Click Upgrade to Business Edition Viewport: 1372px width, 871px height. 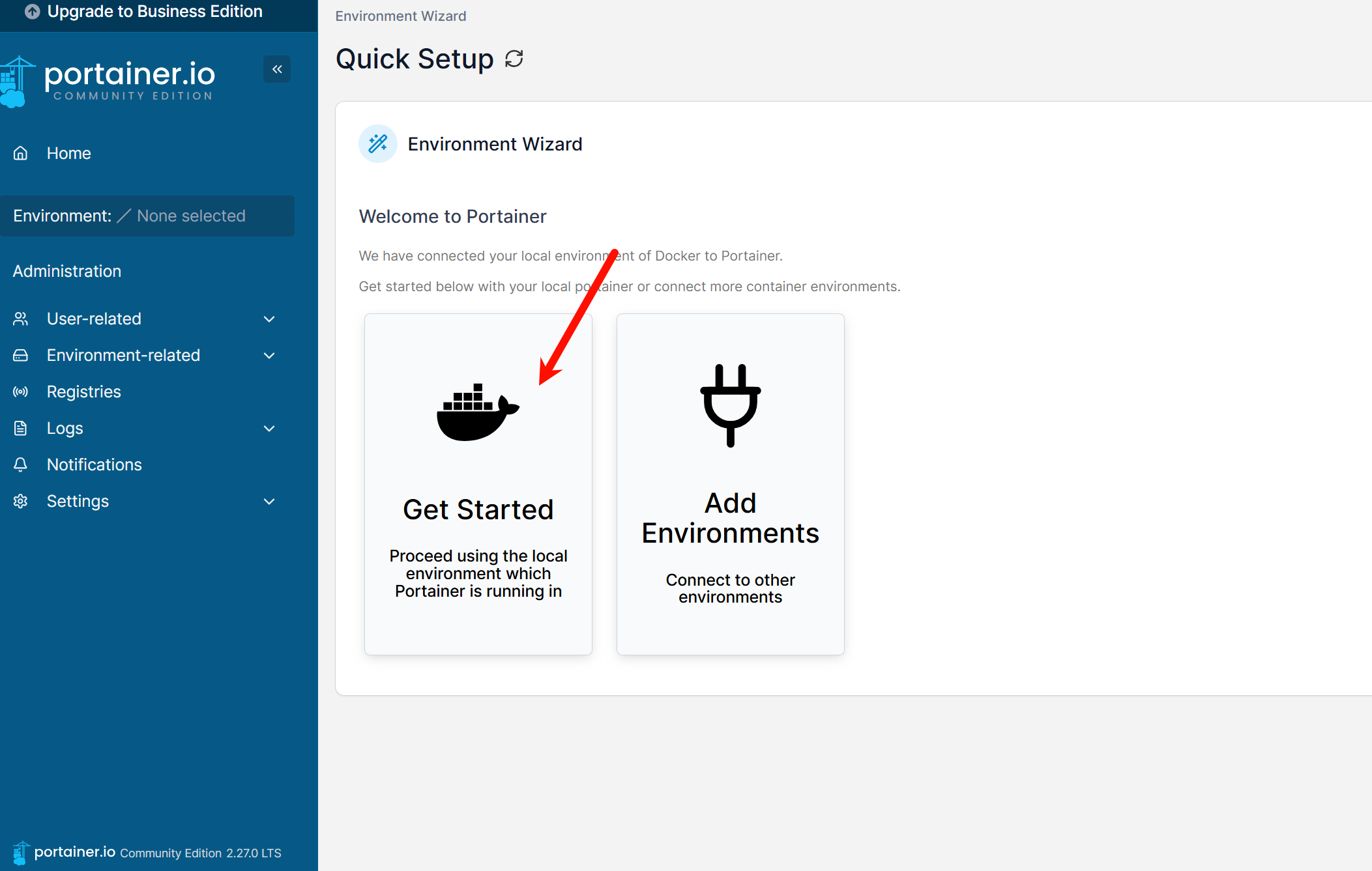[154, 12]
